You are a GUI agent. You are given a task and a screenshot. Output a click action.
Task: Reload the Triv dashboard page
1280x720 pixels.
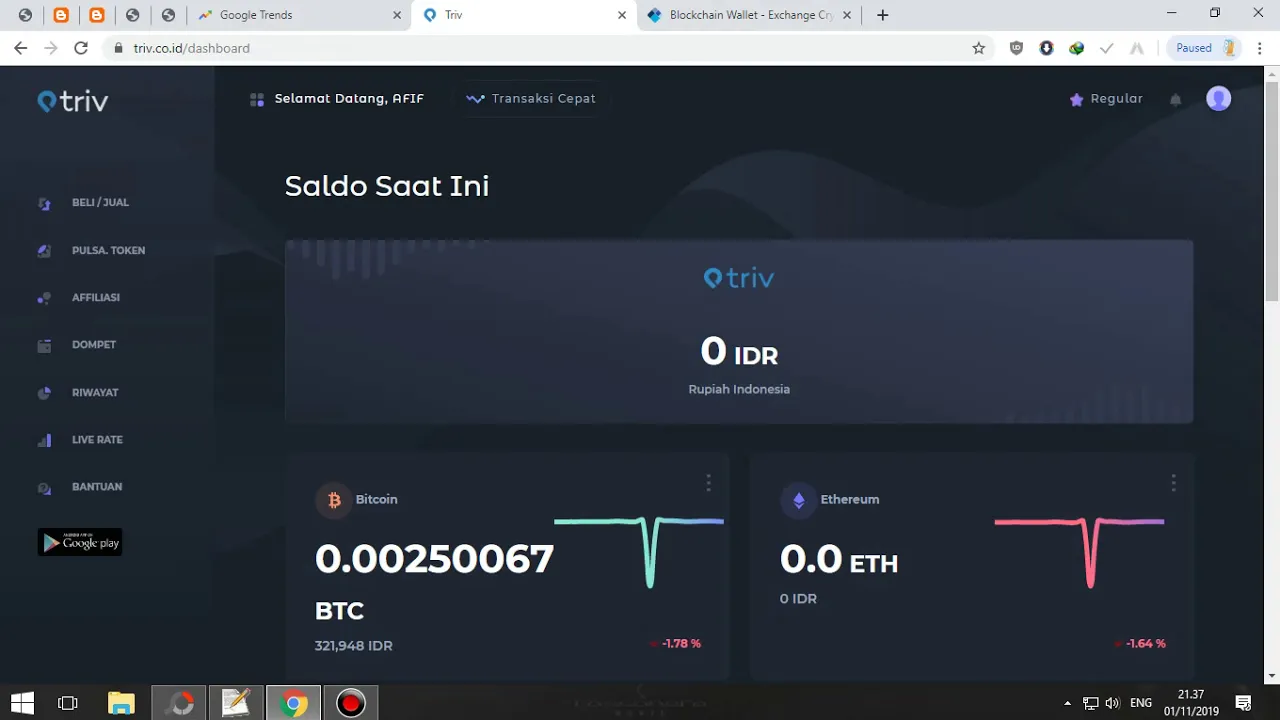tap(81, 48)
